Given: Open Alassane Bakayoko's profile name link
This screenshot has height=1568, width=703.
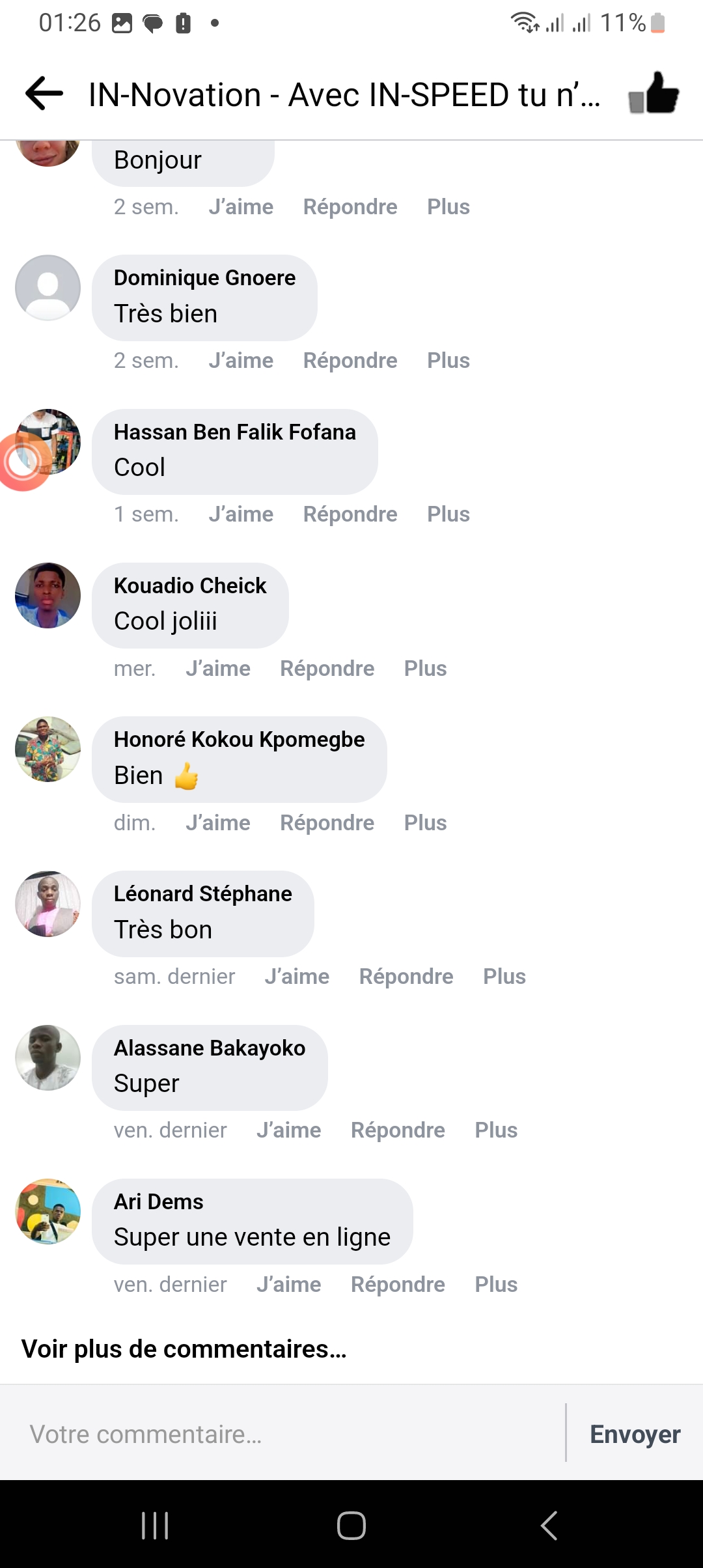Looking at the screenshot, I should 210,1048.
